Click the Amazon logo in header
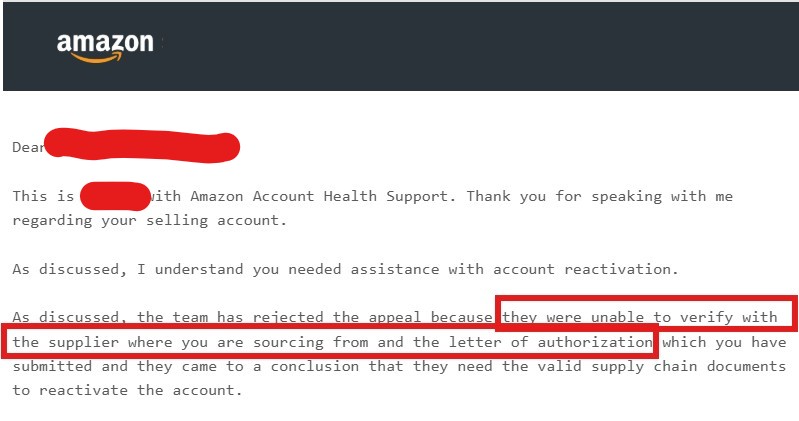 click(105, 48)
